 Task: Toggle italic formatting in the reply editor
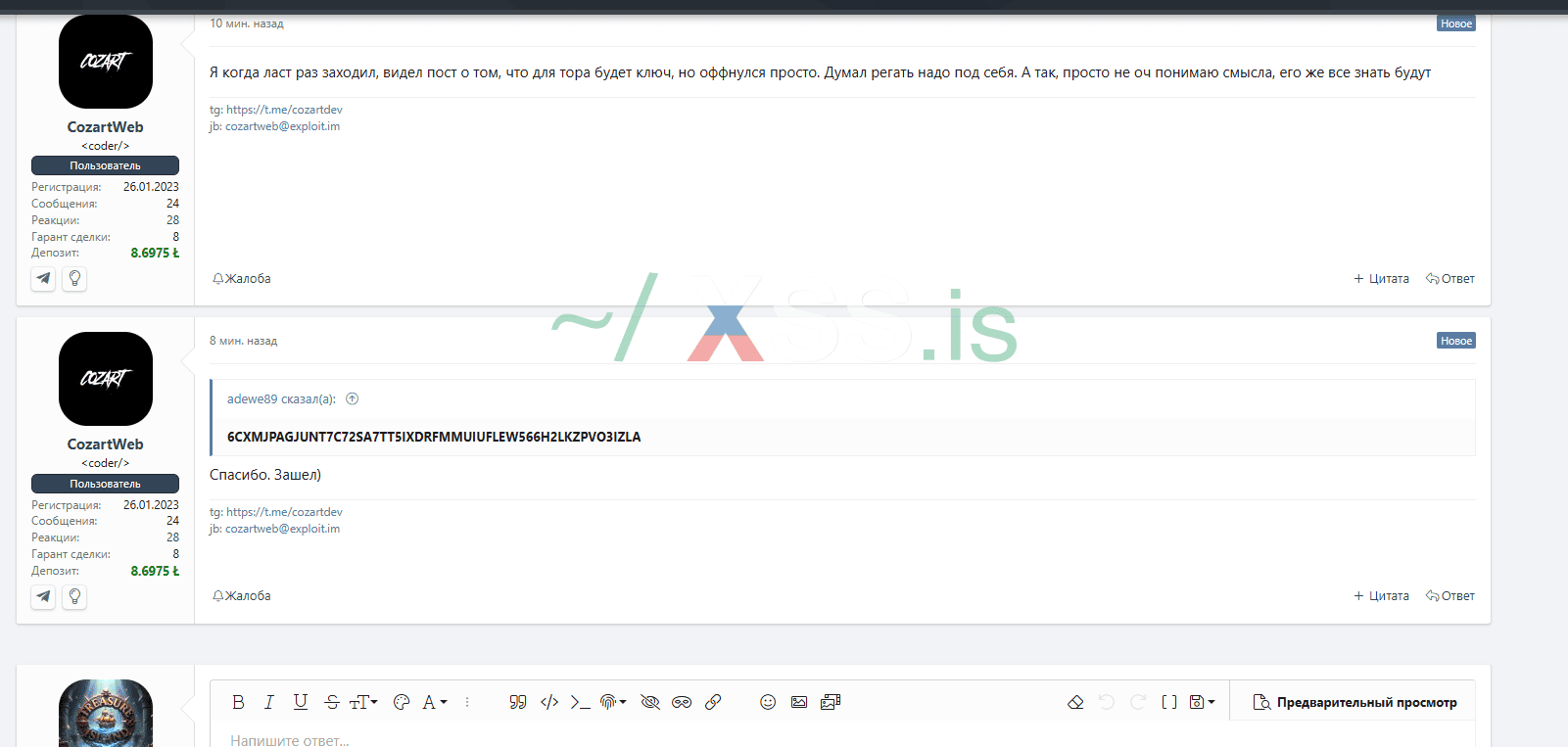269,702
